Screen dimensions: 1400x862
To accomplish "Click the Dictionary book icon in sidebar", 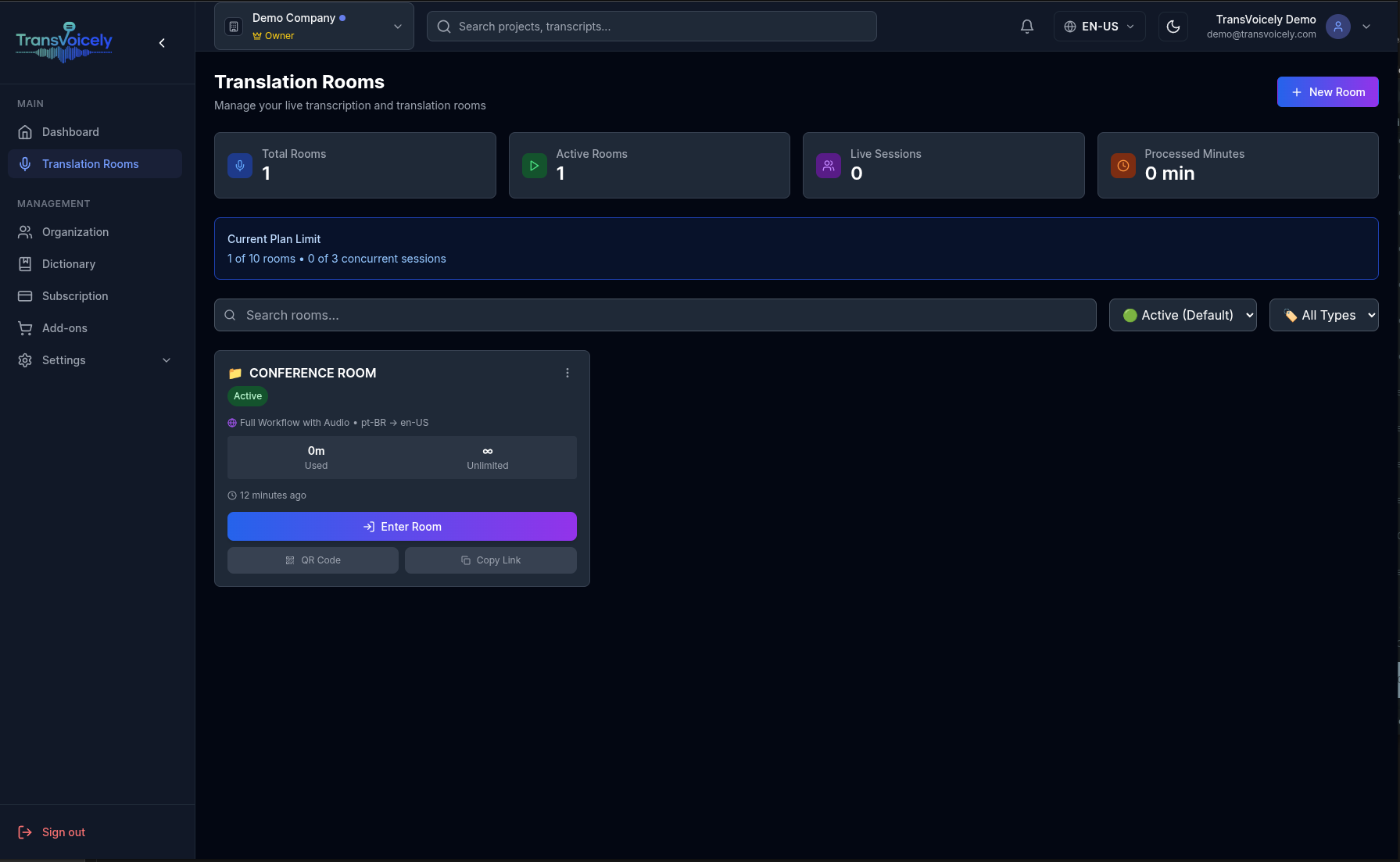I will tap(26, 263).
